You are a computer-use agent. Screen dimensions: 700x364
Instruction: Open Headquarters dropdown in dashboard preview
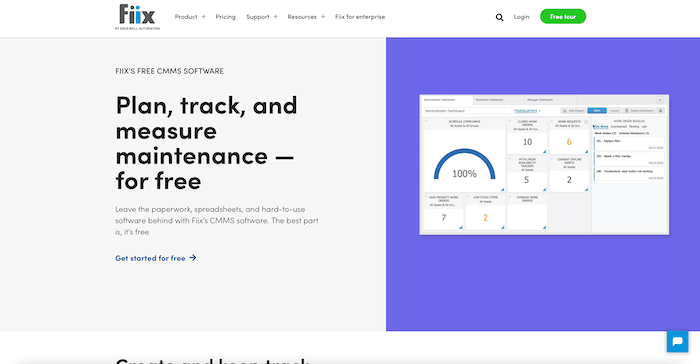[527, 111]
